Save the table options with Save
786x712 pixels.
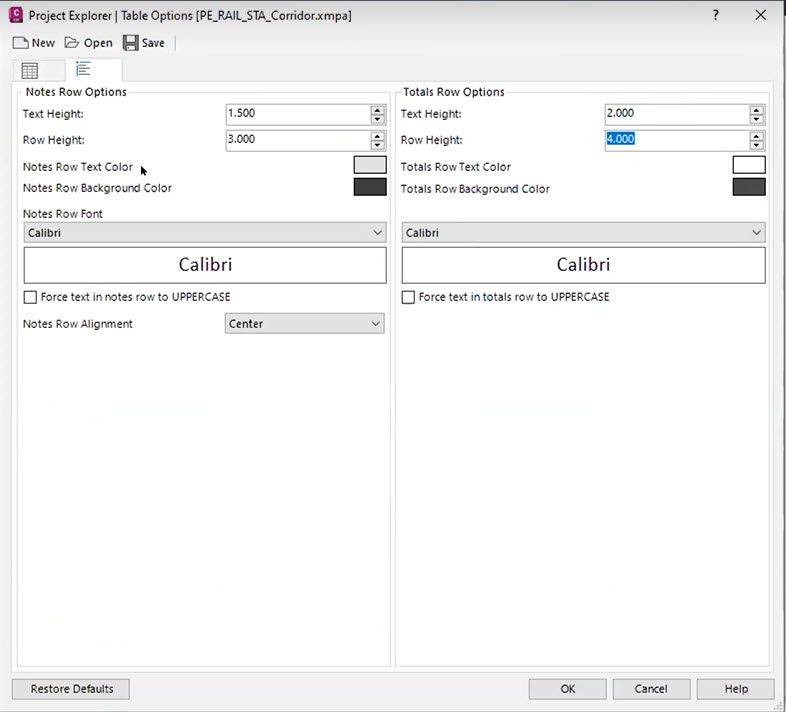[x=144, y=43]
